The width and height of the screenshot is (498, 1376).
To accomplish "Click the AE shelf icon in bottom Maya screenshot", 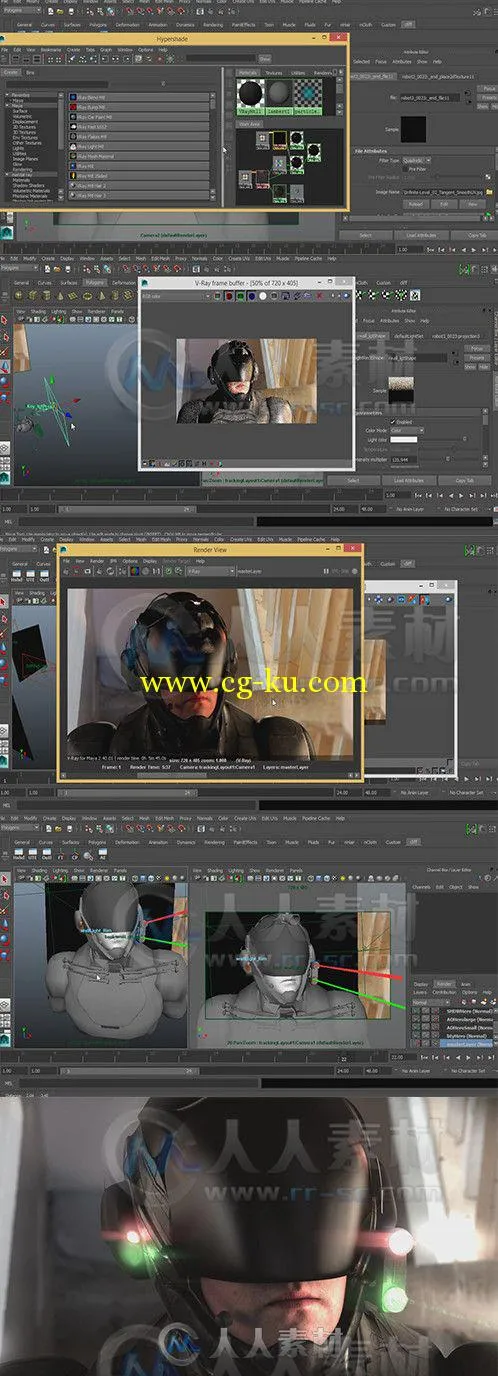I will [x=102, y=853].
